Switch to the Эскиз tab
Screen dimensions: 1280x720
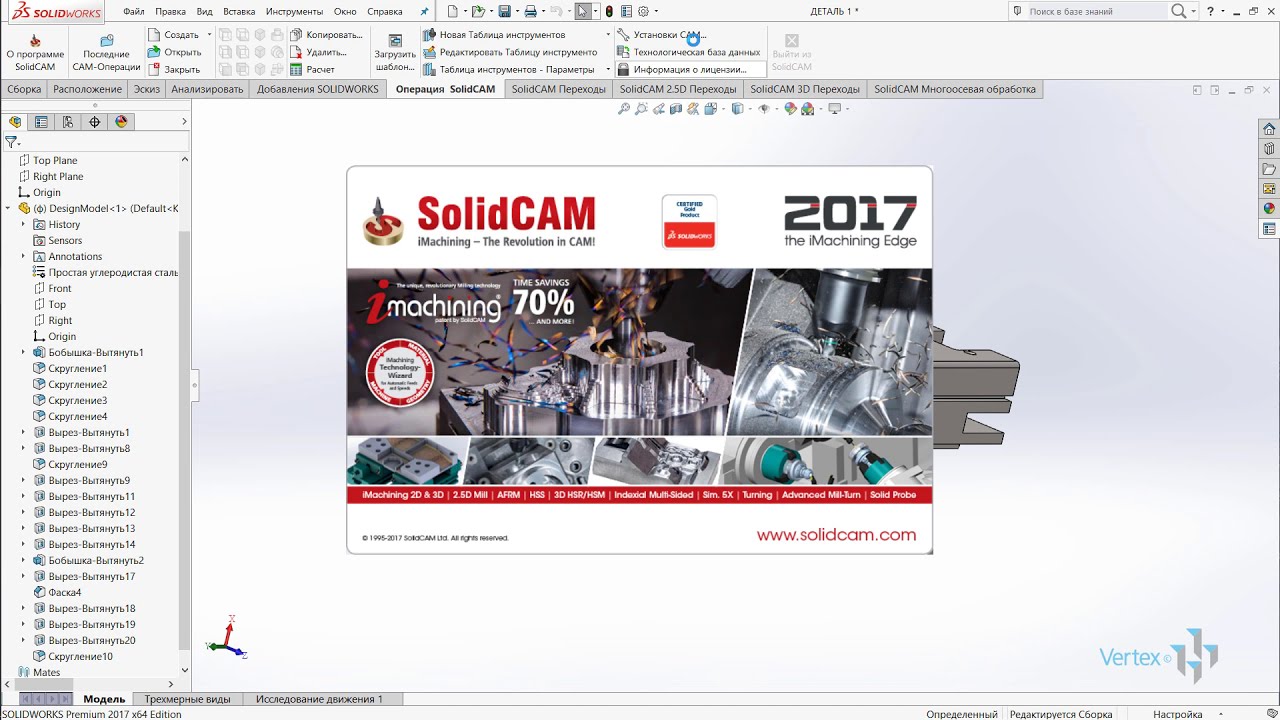click(x=147, y=89)
